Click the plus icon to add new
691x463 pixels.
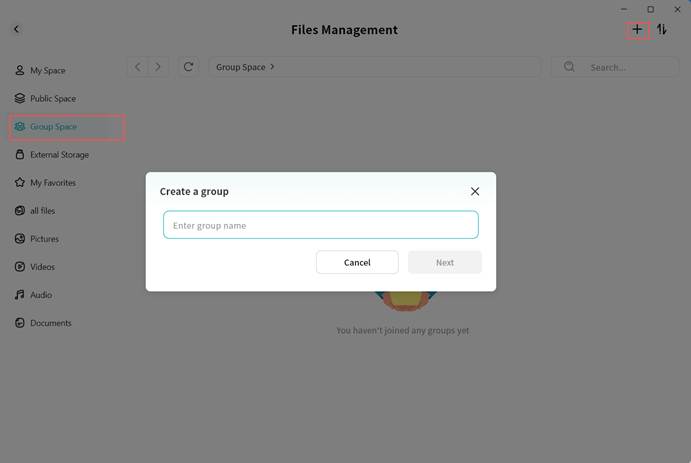[x=637, y=30]
